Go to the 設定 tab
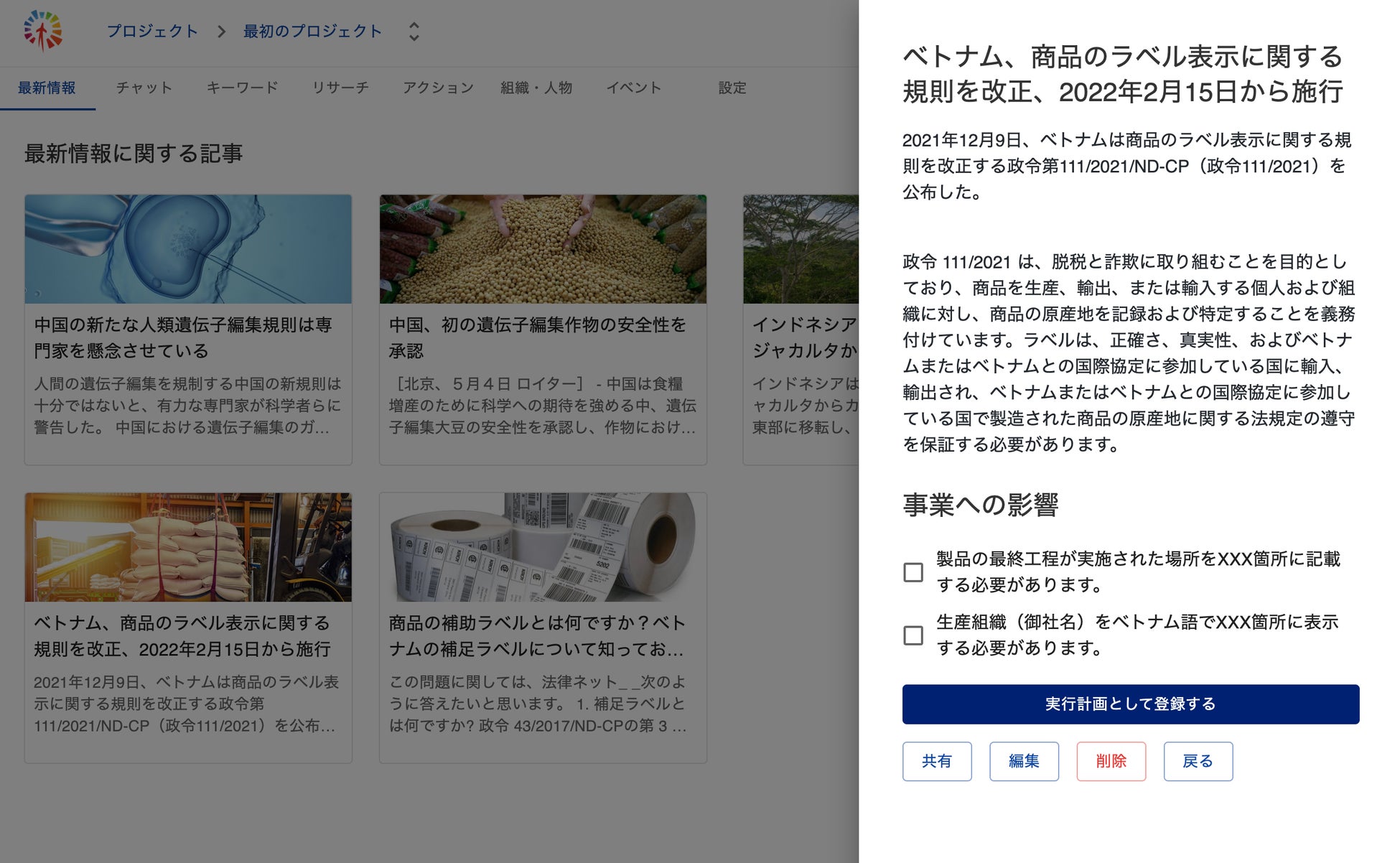This screenshot has height=863, width=1400. coord(732,88)
